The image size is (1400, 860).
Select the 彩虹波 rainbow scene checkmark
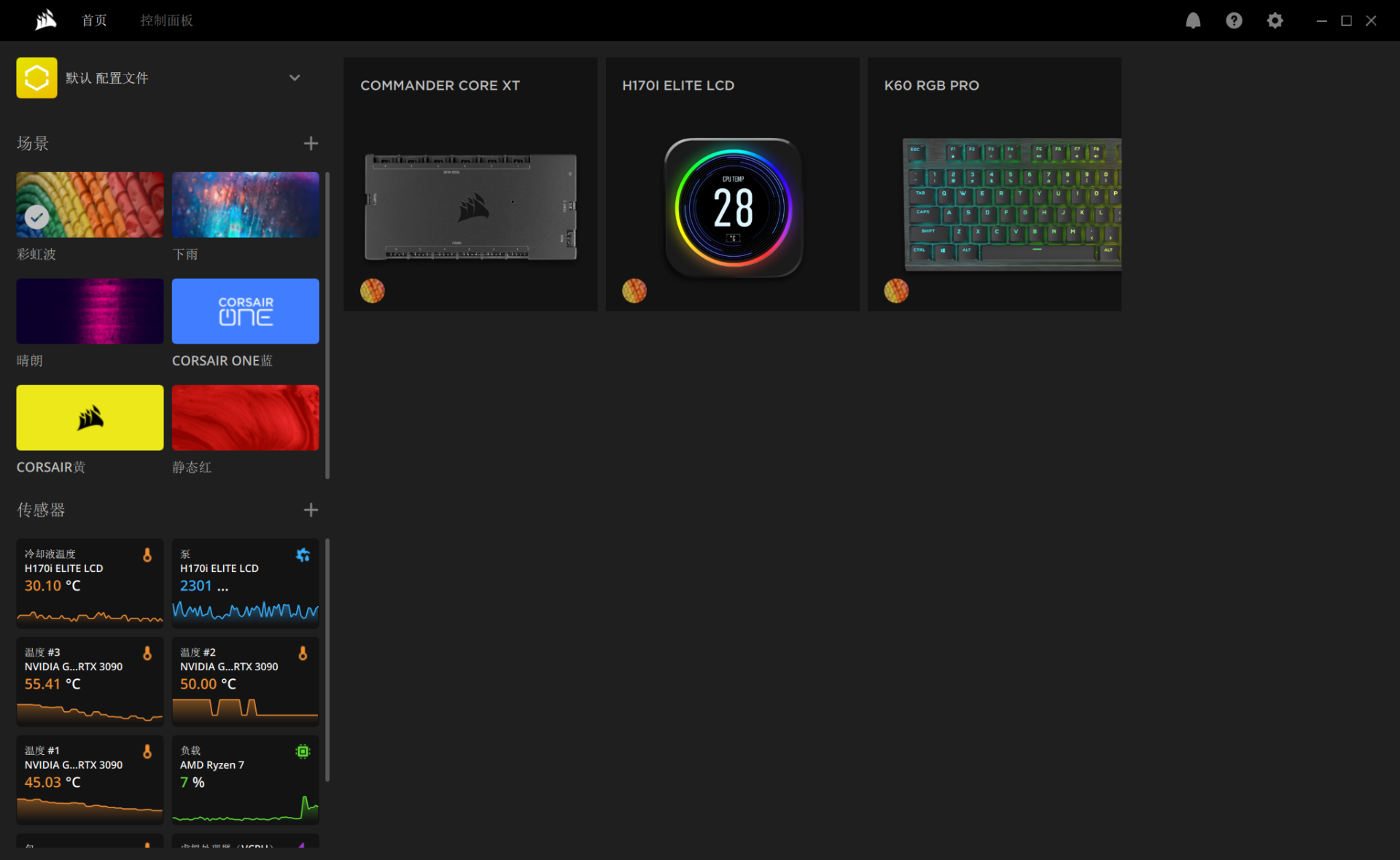click(37, 216)
